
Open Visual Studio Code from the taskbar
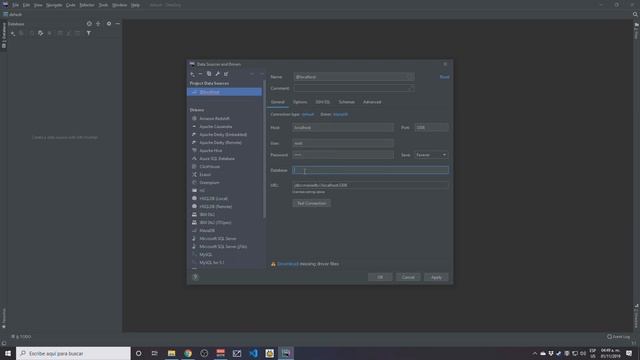(x=253, y=353)
